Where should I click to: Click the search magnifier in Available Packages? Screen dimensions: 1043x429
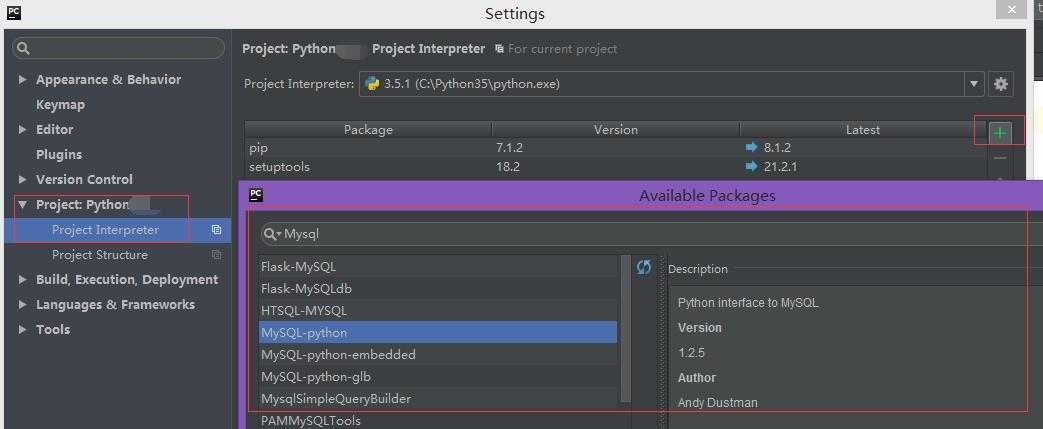point(271,234)
